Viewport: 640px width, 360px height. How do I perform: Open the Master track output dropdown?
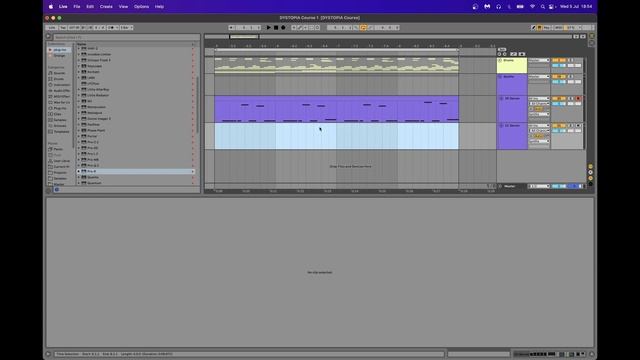point(539,186)
